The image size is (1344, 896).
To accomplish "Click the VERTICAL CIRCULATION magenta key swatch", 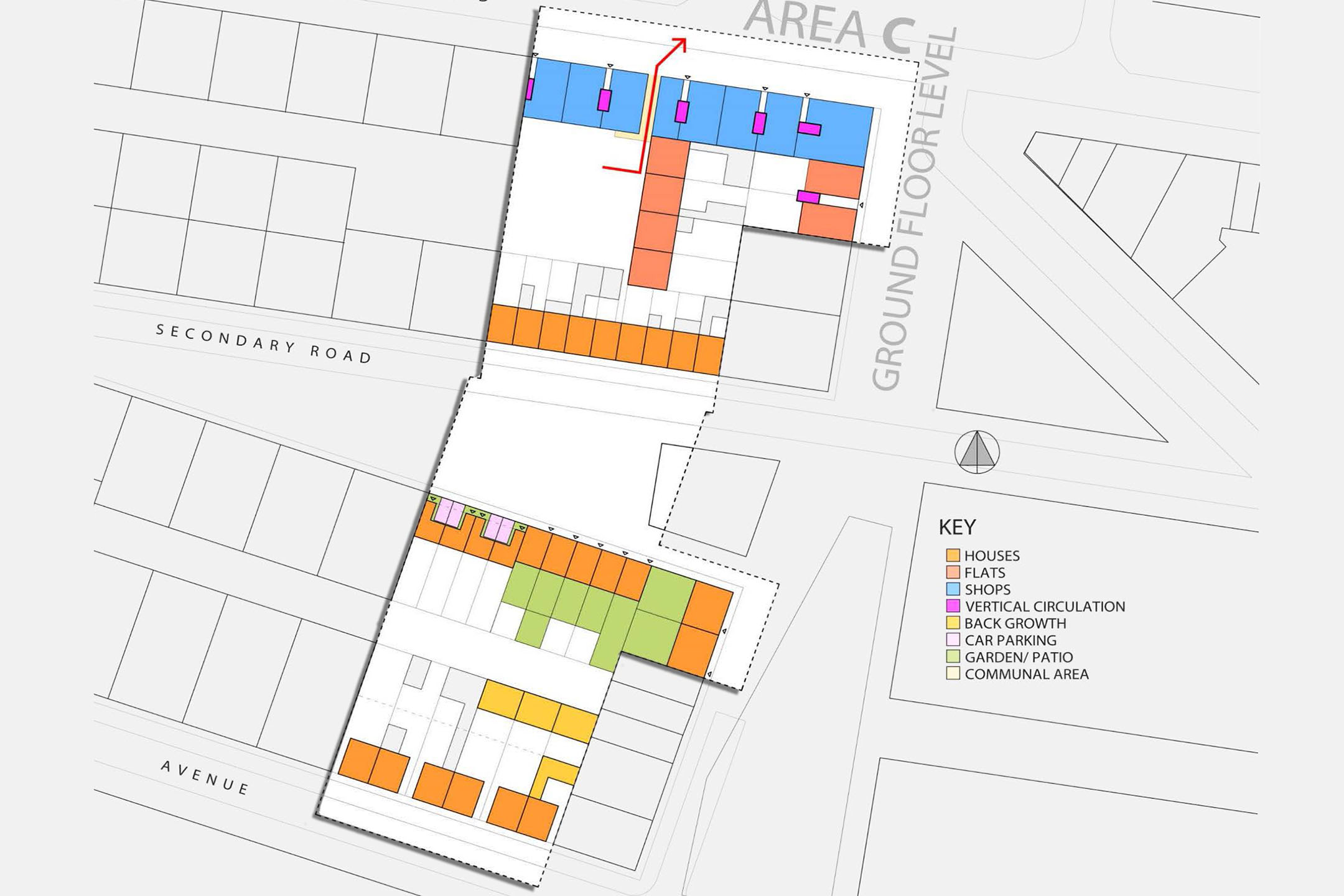I will tap(953, 605).
